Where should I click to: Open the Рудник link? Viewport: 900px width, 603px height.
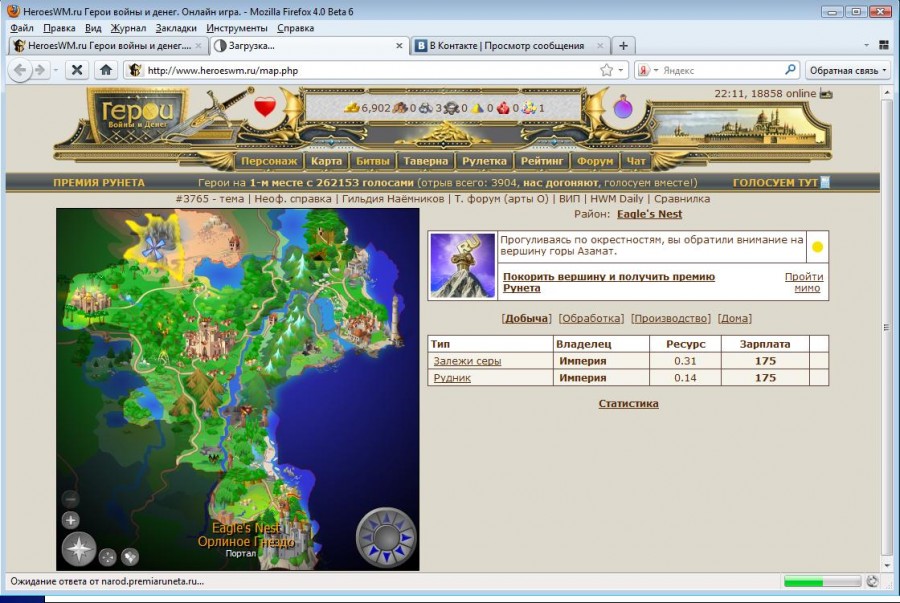point(452,378)
